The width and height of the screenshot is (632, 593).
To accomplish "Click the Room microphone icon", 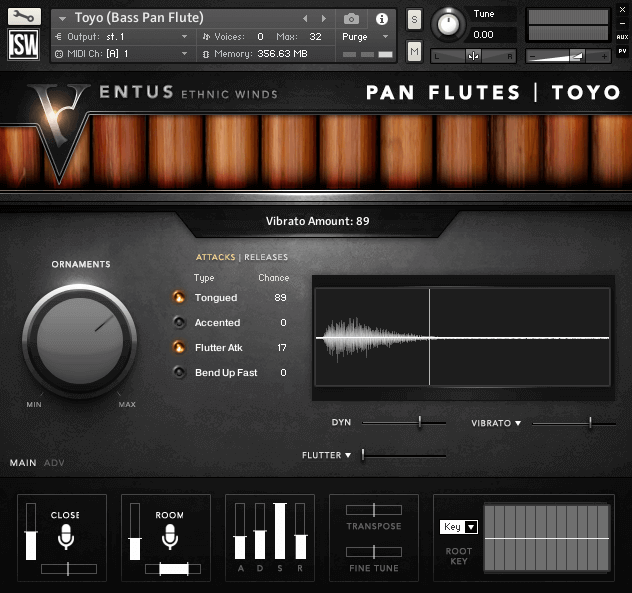I will 170,537.
